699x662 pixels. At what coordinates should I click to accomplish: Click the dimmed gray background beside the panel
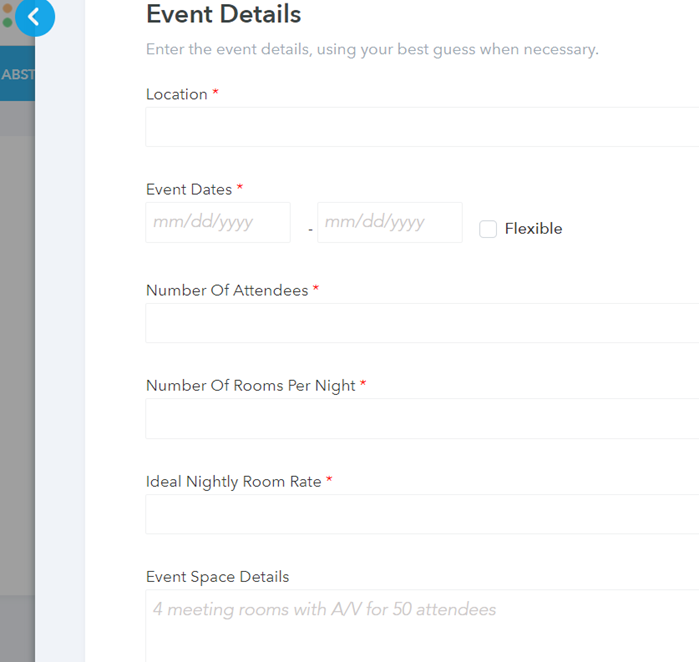click(x=17, y=350)
